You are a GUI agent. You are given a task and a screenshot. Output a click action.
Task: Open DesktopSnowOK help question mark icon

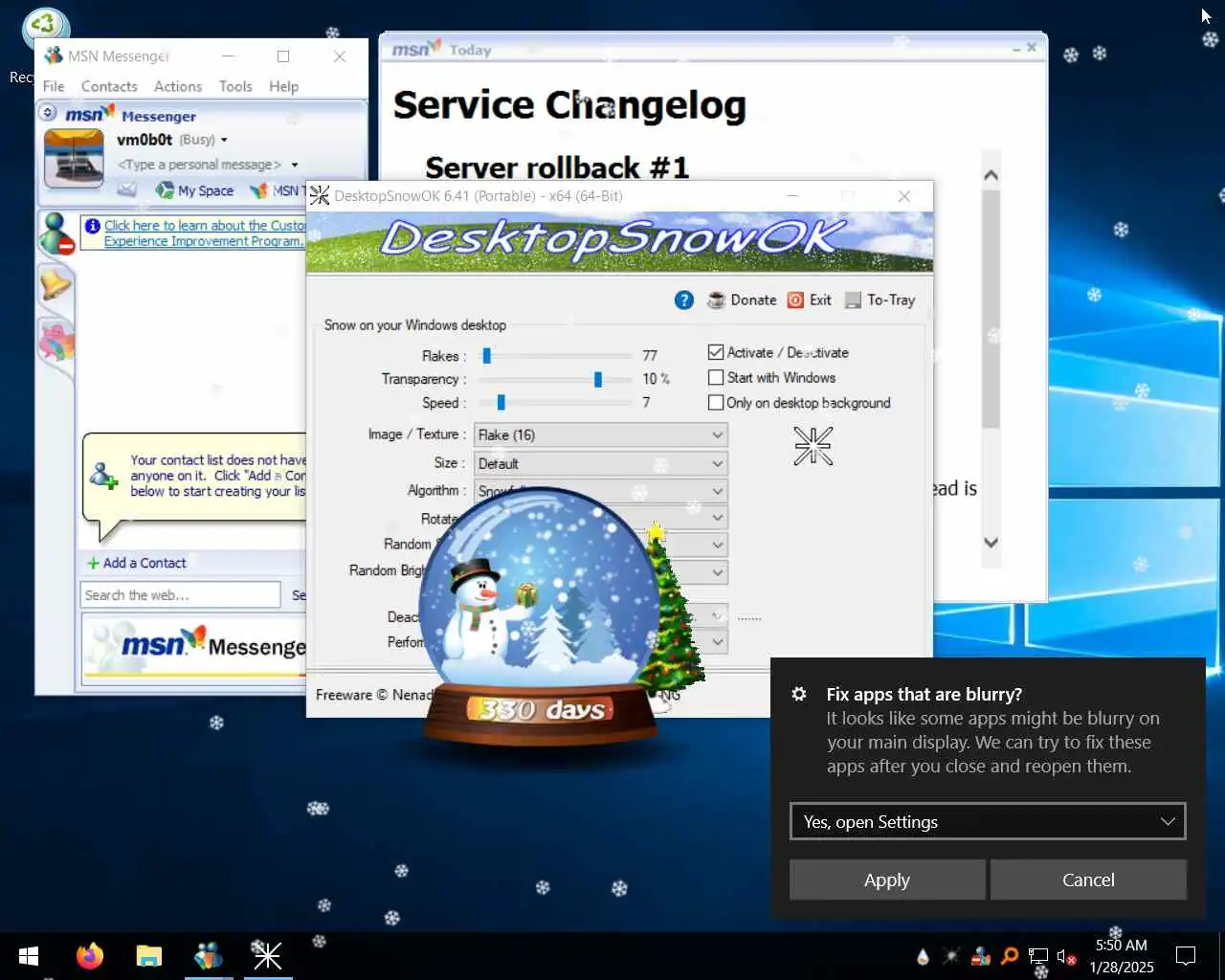coord(683,301)
